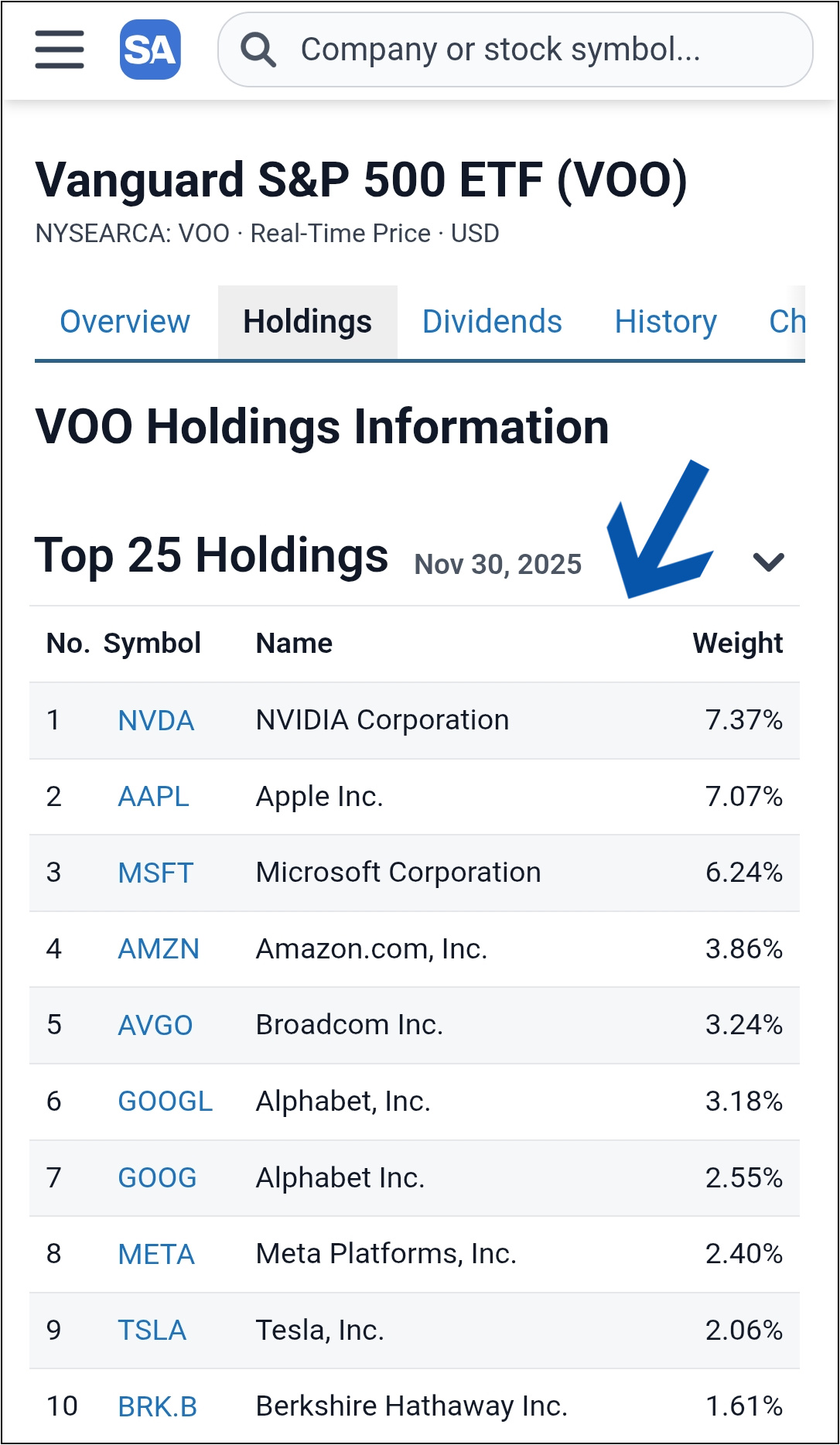Click the GOOG ticker link
Viewport: 840px width, 1445px height.
[157, 1178]
